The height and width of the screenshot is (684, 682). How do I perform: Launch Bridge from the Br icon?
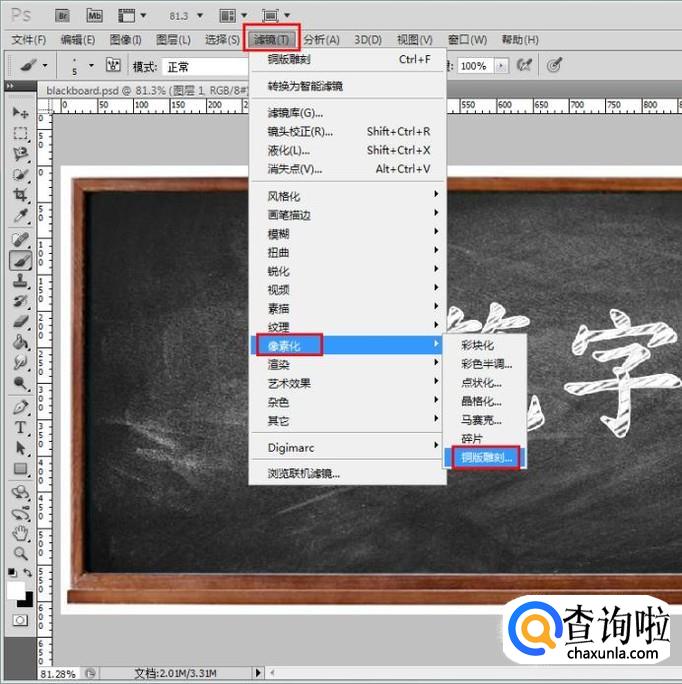pos(61,15)
